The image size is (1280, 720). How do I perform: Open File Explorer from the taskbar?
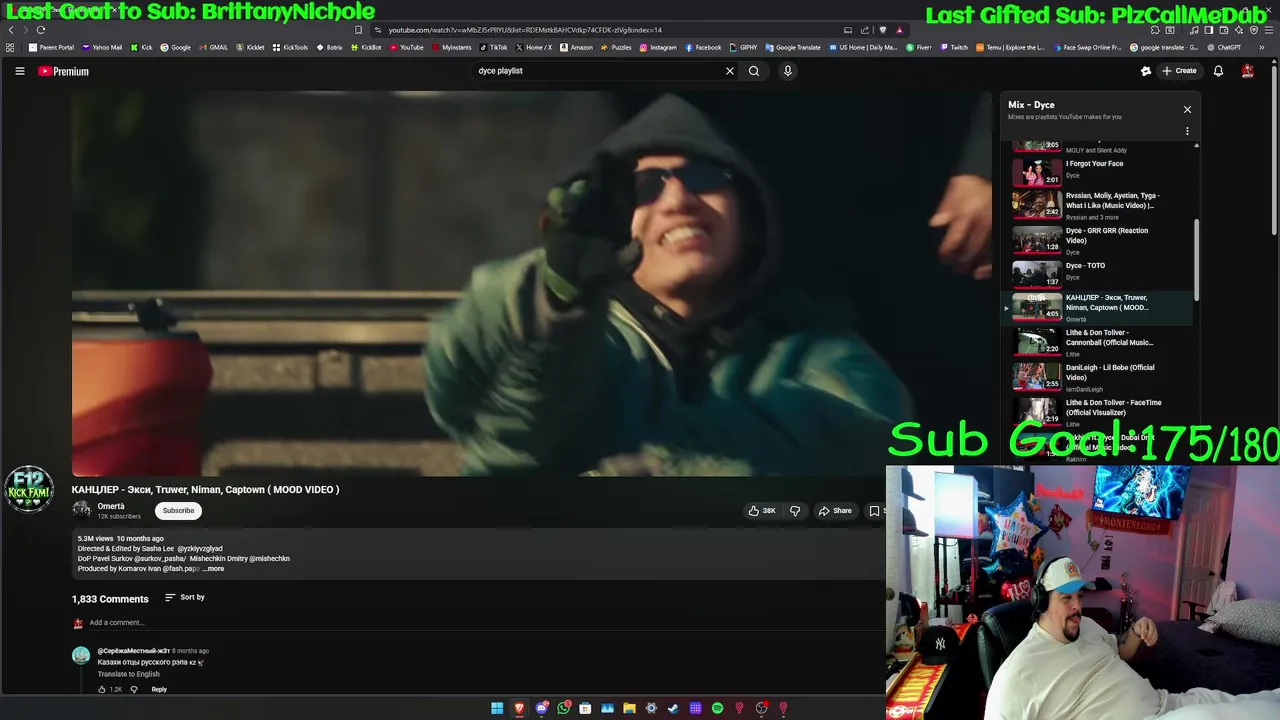click(x=629, y=708)
